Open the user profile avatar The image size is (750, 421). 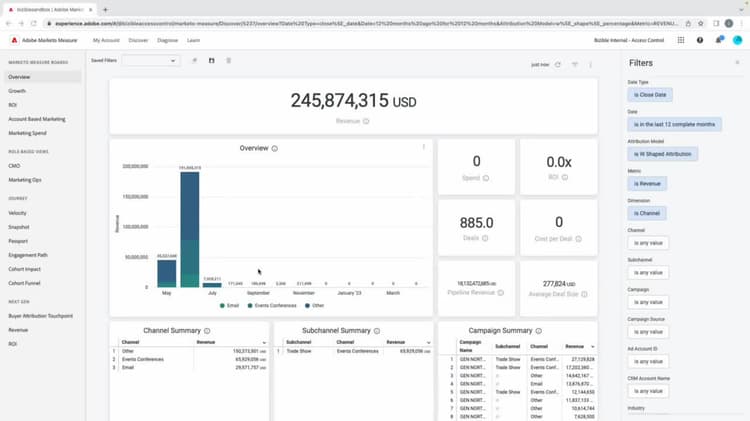pos(738,40)
